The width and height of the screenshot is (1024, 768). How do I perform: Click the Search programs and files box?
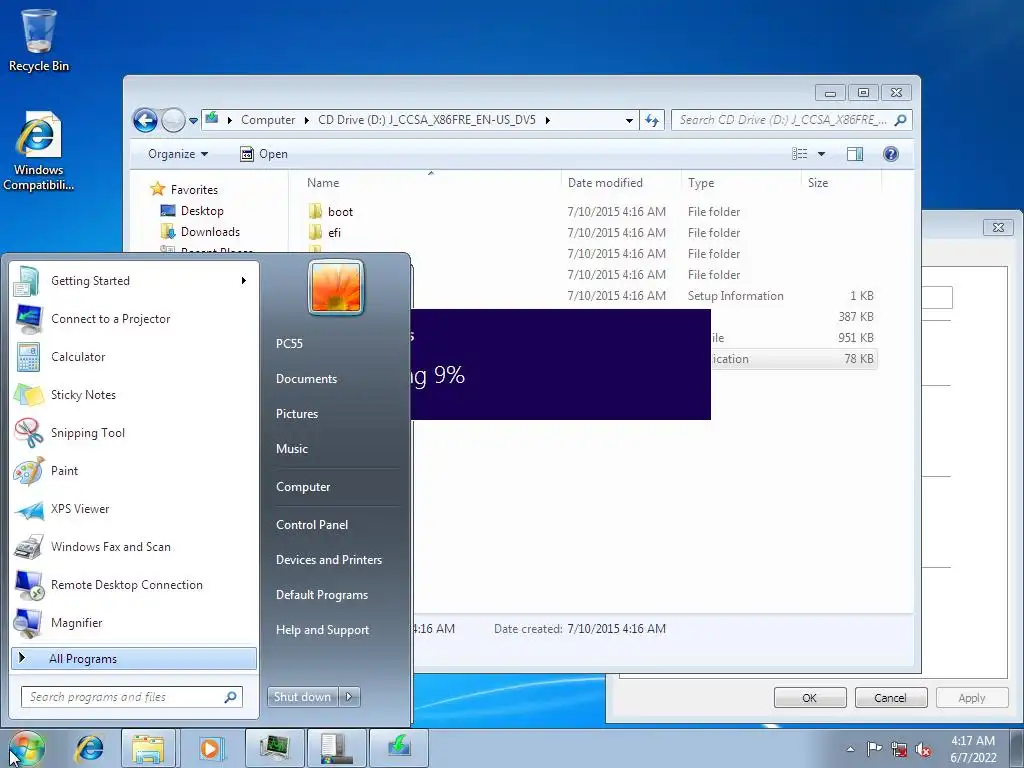pyautogui.click(x=132, y=697)
